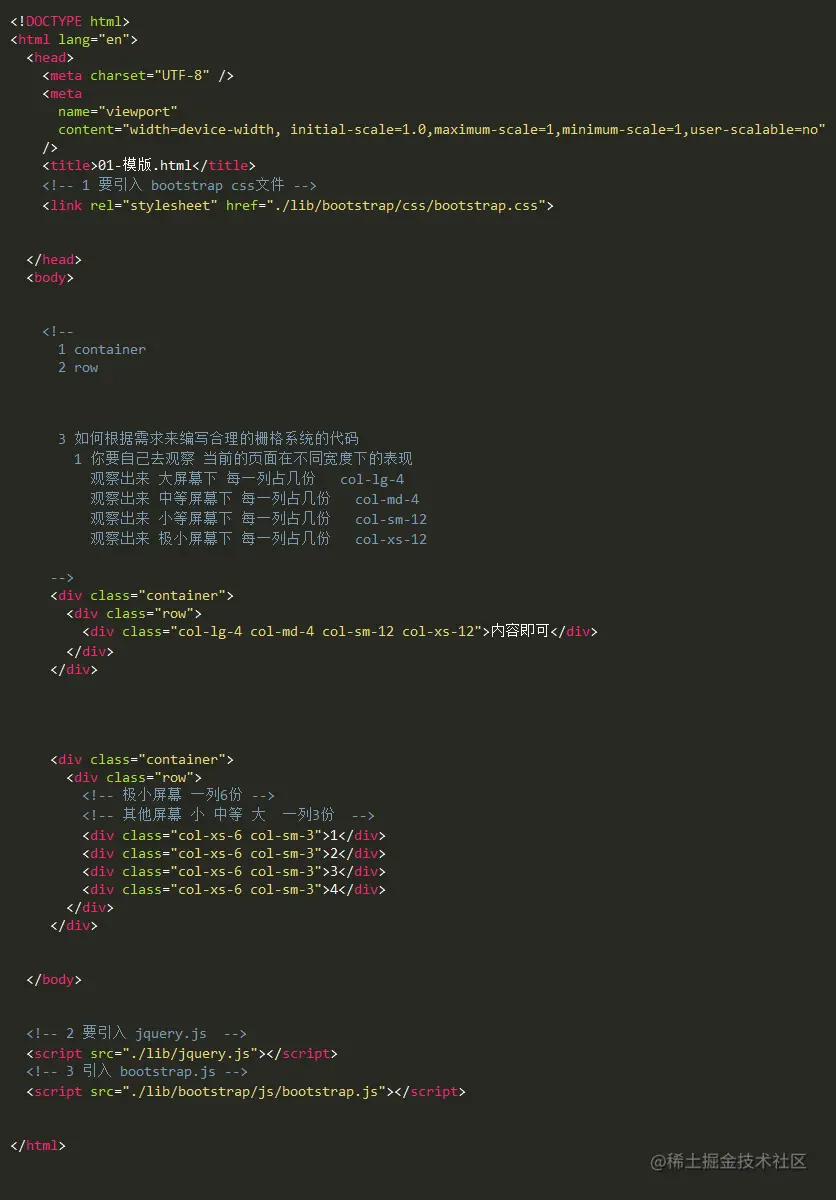Click comment '2 要引入 jquery.js'
The width and height of the screenshot is (836, 1200).
[x=136, y=1033]
